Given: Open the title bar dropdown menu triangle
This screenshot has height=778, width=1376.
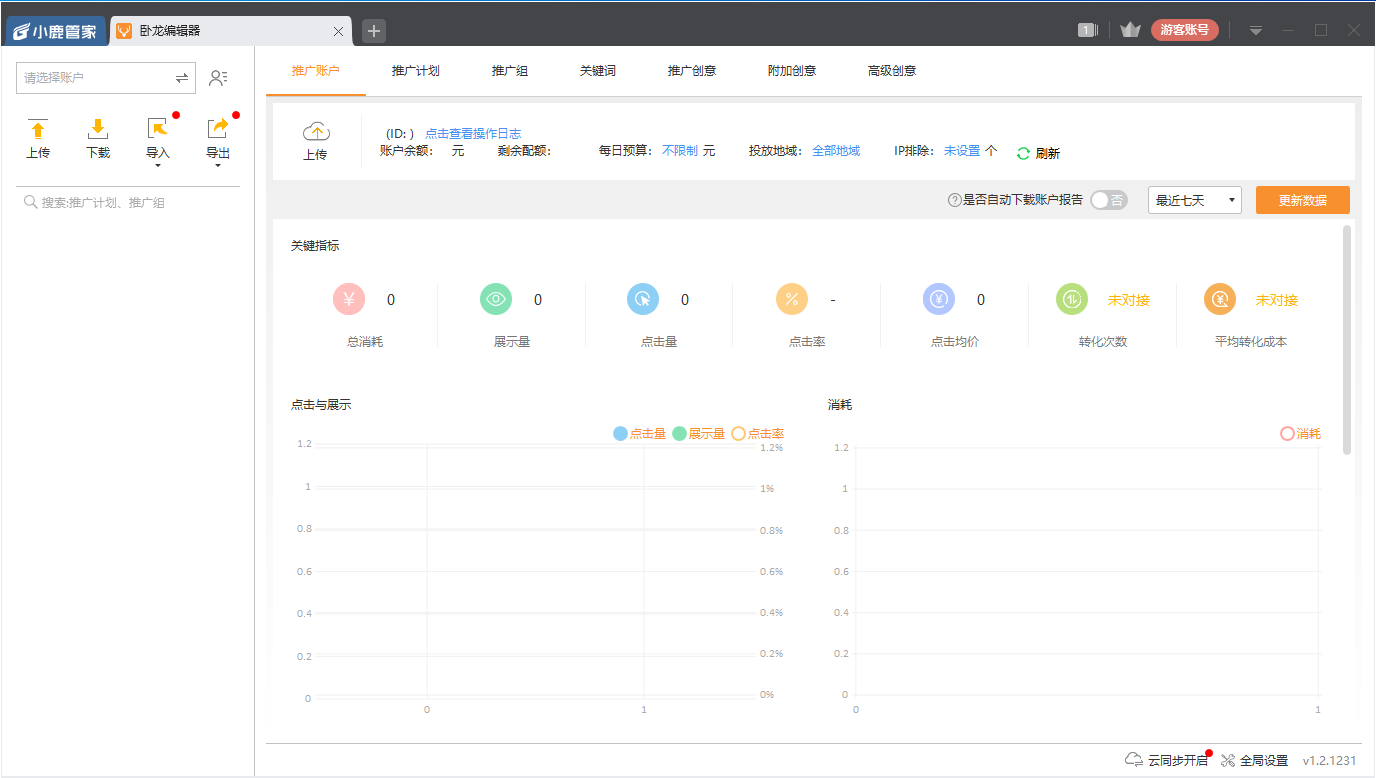Looking at the screenshot, I should tap(1256, 31).
